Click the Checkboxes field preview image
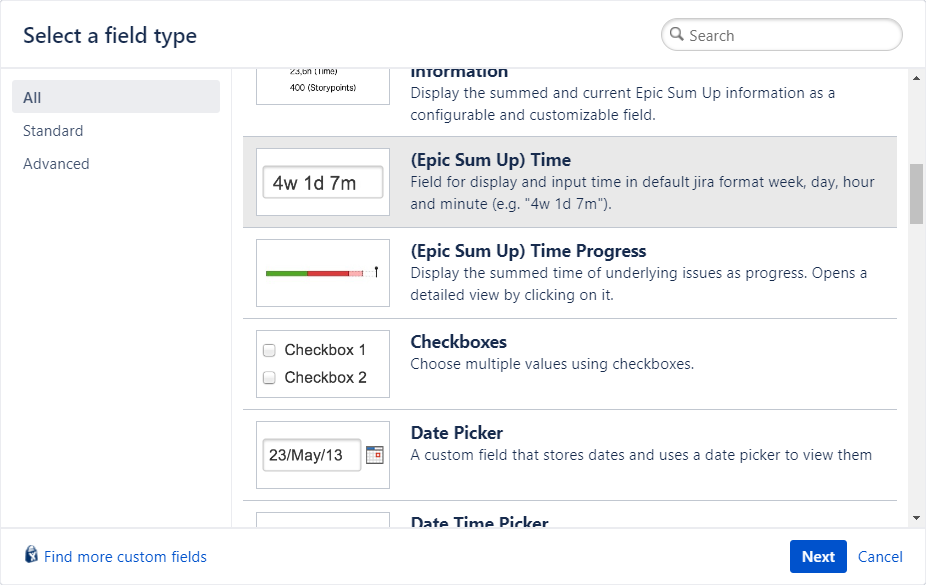The height and width of the screenshot is (585, 926). (x=322, y=363)
